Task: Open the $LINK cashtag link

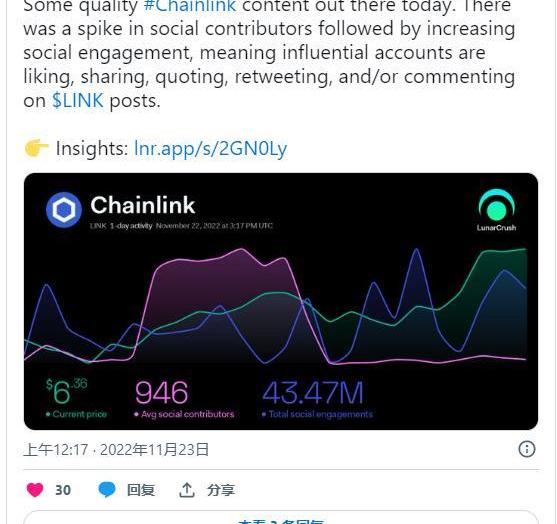Action: [x=78, y=101]
